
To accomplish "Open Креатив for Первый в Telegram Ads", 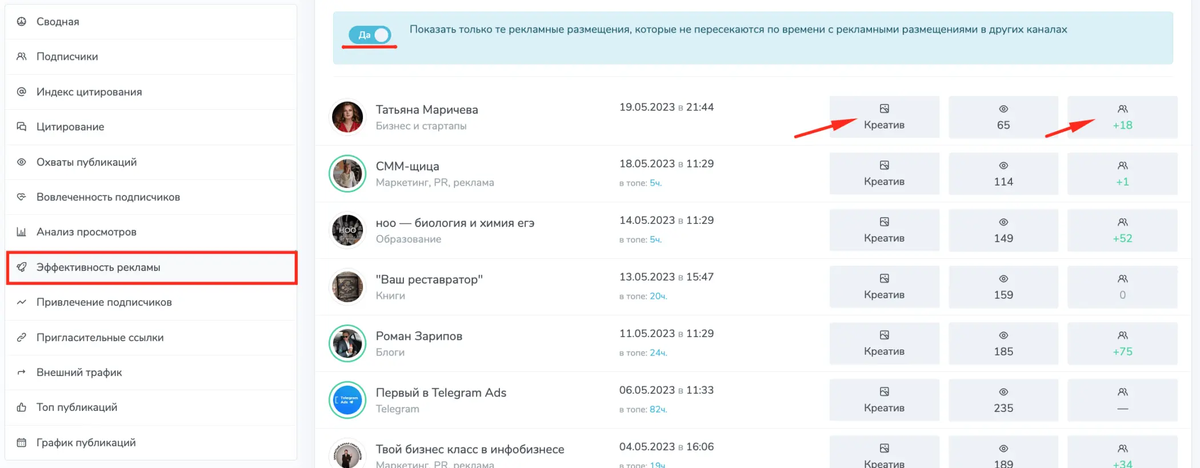I will point(884,399).
